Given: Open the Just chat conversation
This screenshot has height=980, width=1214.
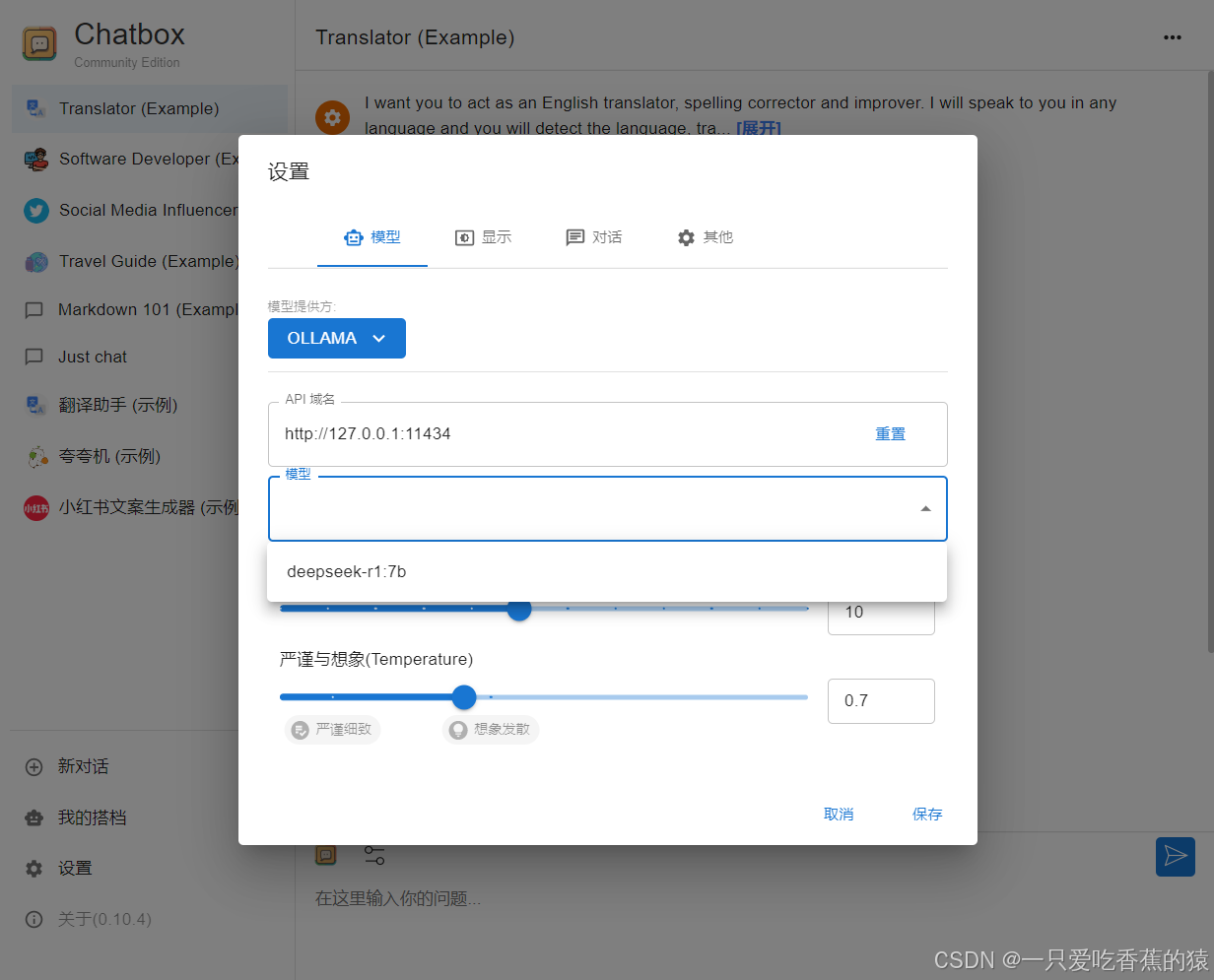Looking at the screenshot, I should [150, 358].
